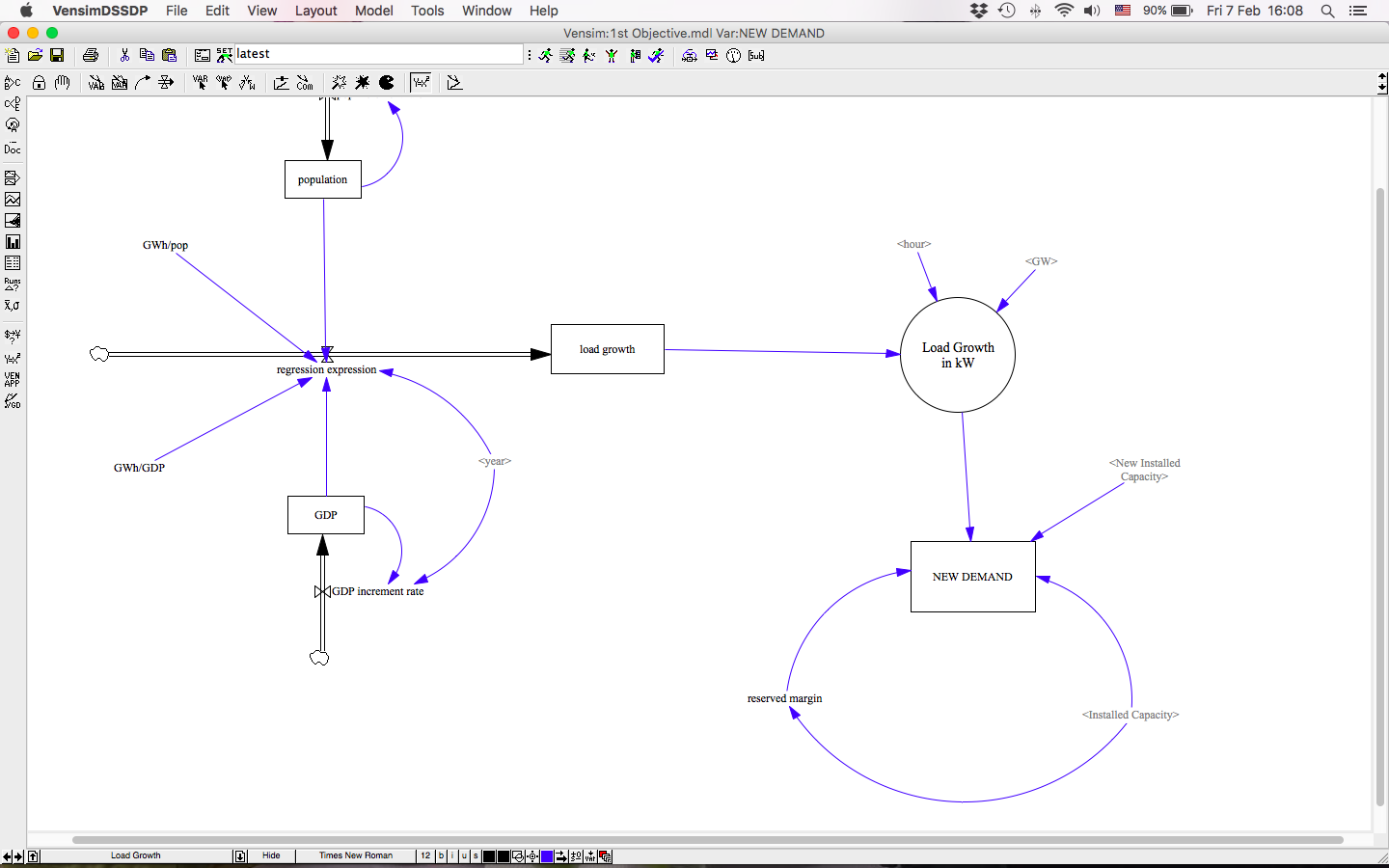This screenshot has width=1389, height=868.
Task: Click the simulation run name field 'latest'
Action: (379, 54)
